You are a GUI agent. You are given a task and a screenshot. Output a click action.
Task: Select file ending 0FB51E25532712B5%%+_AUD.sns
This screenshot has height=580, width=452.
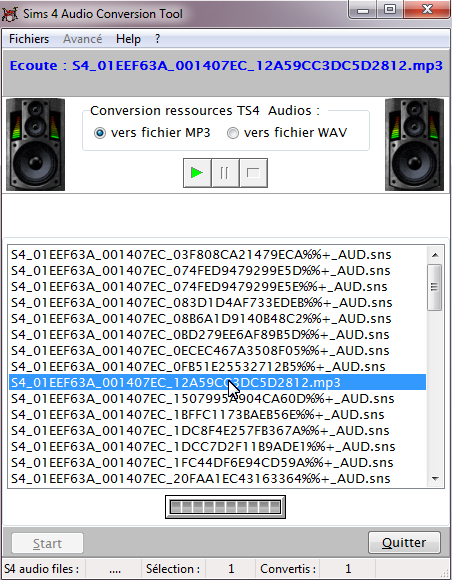tap(217, 366)
